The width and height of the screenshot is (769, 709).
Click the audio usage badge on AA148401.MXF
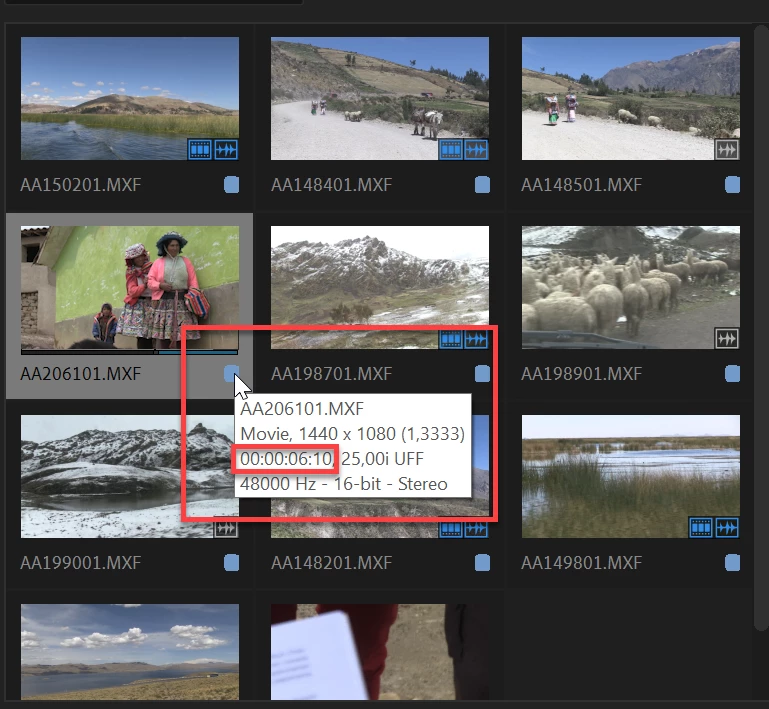(x=476, y=150)
